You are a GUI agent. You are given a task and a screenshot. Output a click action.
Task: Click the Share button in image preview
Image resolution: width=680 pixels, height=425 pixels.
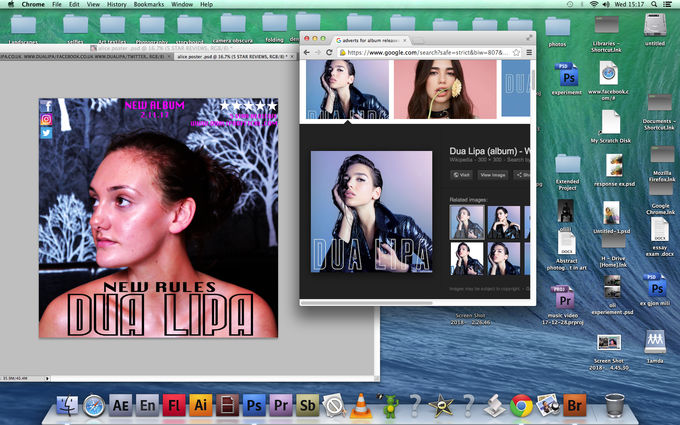[522, 175]
